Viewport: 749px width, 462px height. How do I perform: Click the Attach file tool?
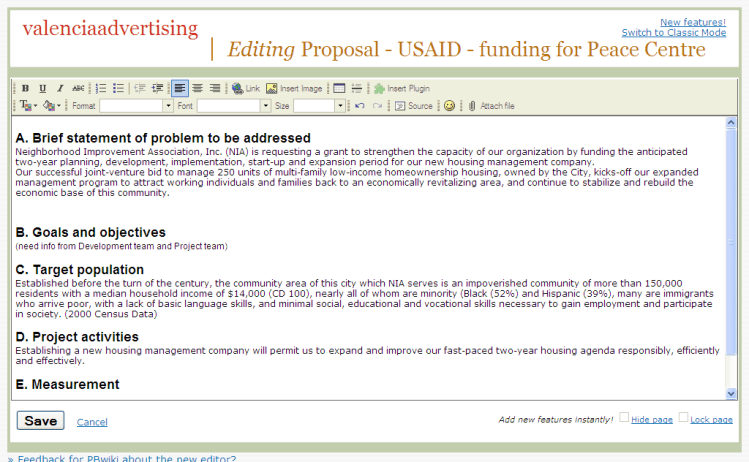(492, 106)
